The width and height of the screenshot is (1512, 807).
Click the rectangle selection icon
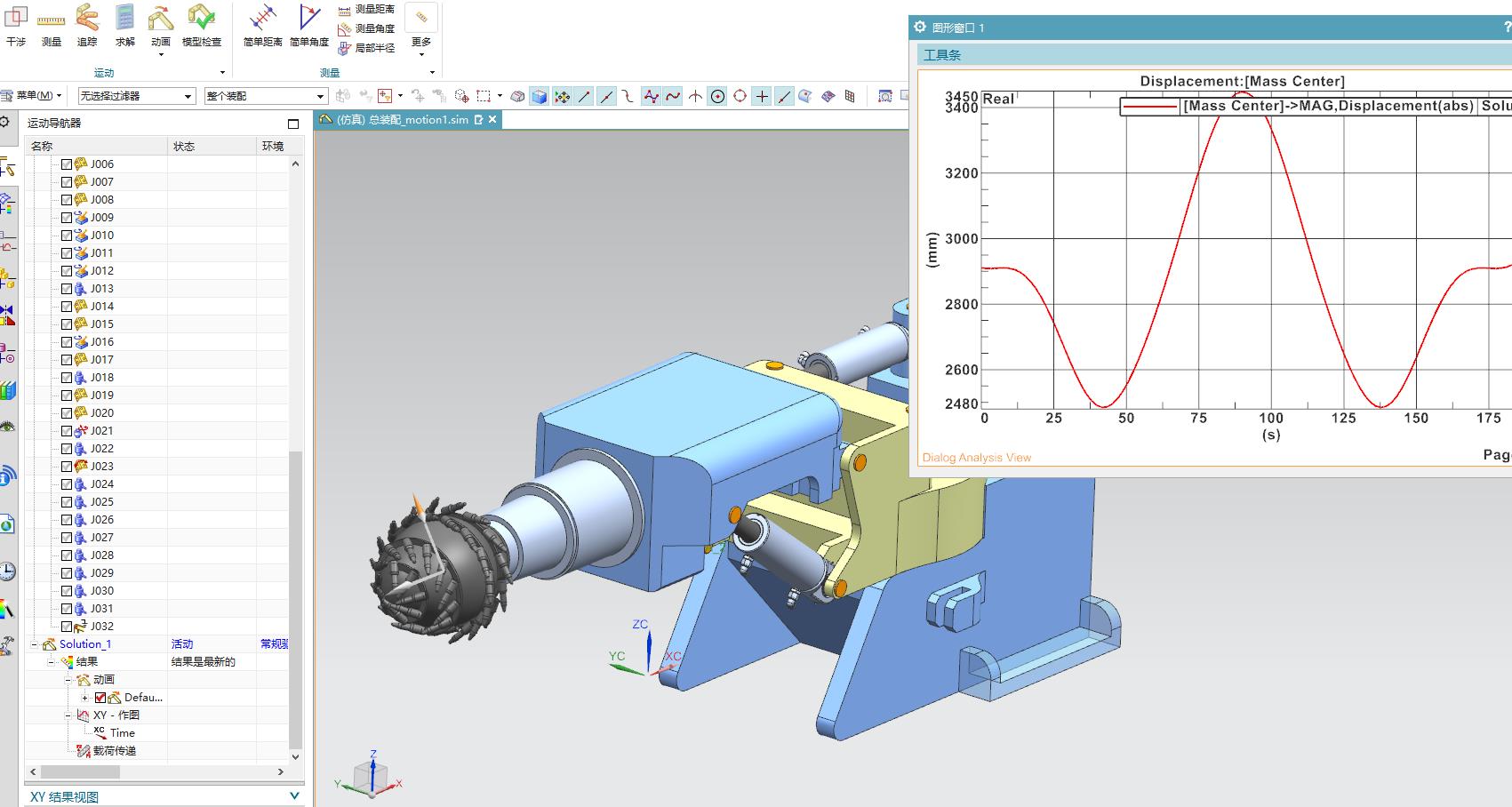pyautogui.click(x=484, y=96)
